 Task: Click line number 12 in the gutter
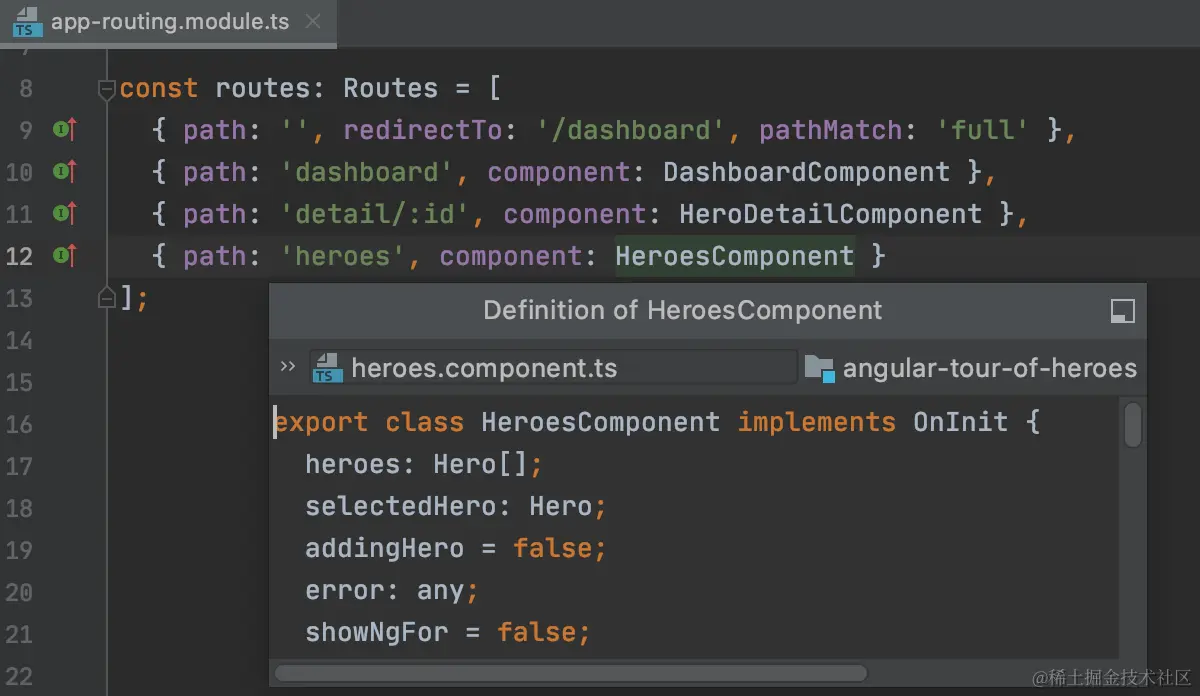pos(19,256)
